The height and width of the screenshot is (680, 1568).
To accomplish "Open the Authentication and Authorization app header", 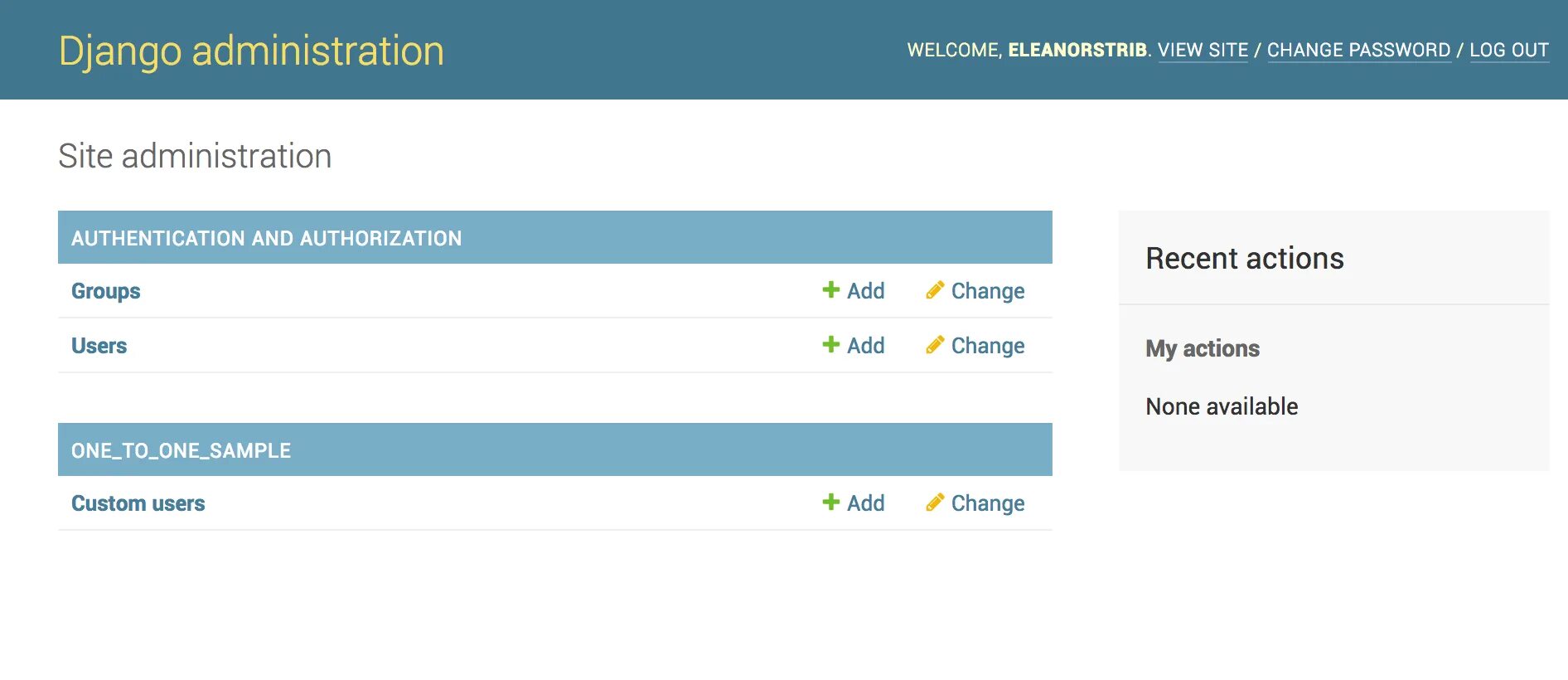I will click(266, 238).
